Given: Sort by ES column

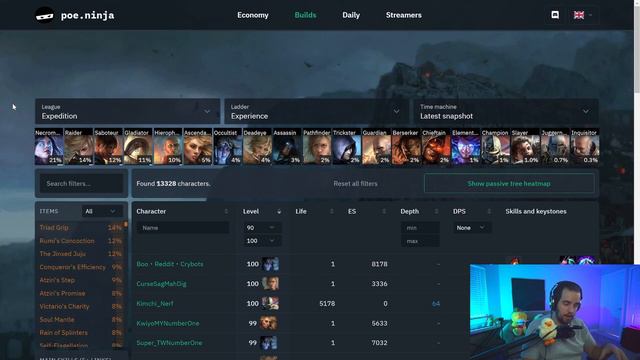Looking at the screenshot, I should pos(367,211).
